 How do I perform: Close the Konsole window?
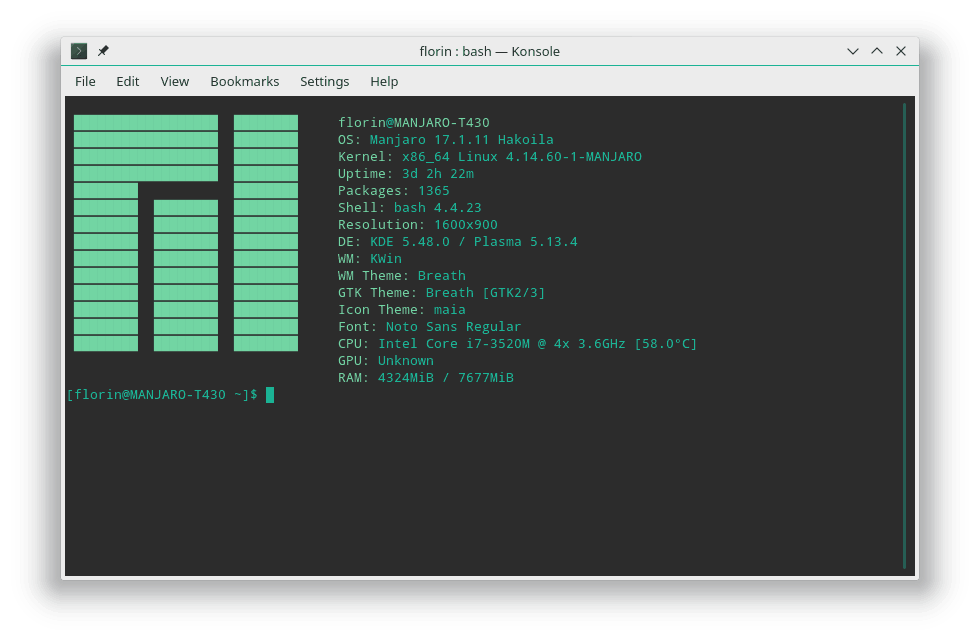tap(900, 51)
